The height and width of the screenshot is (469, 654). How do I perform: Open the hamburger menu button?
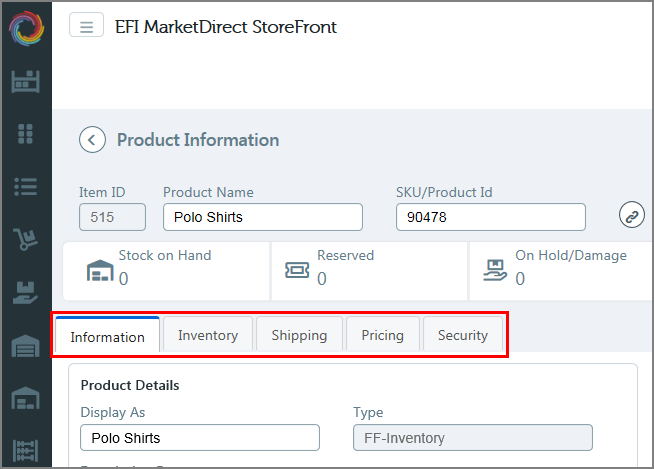86,25
